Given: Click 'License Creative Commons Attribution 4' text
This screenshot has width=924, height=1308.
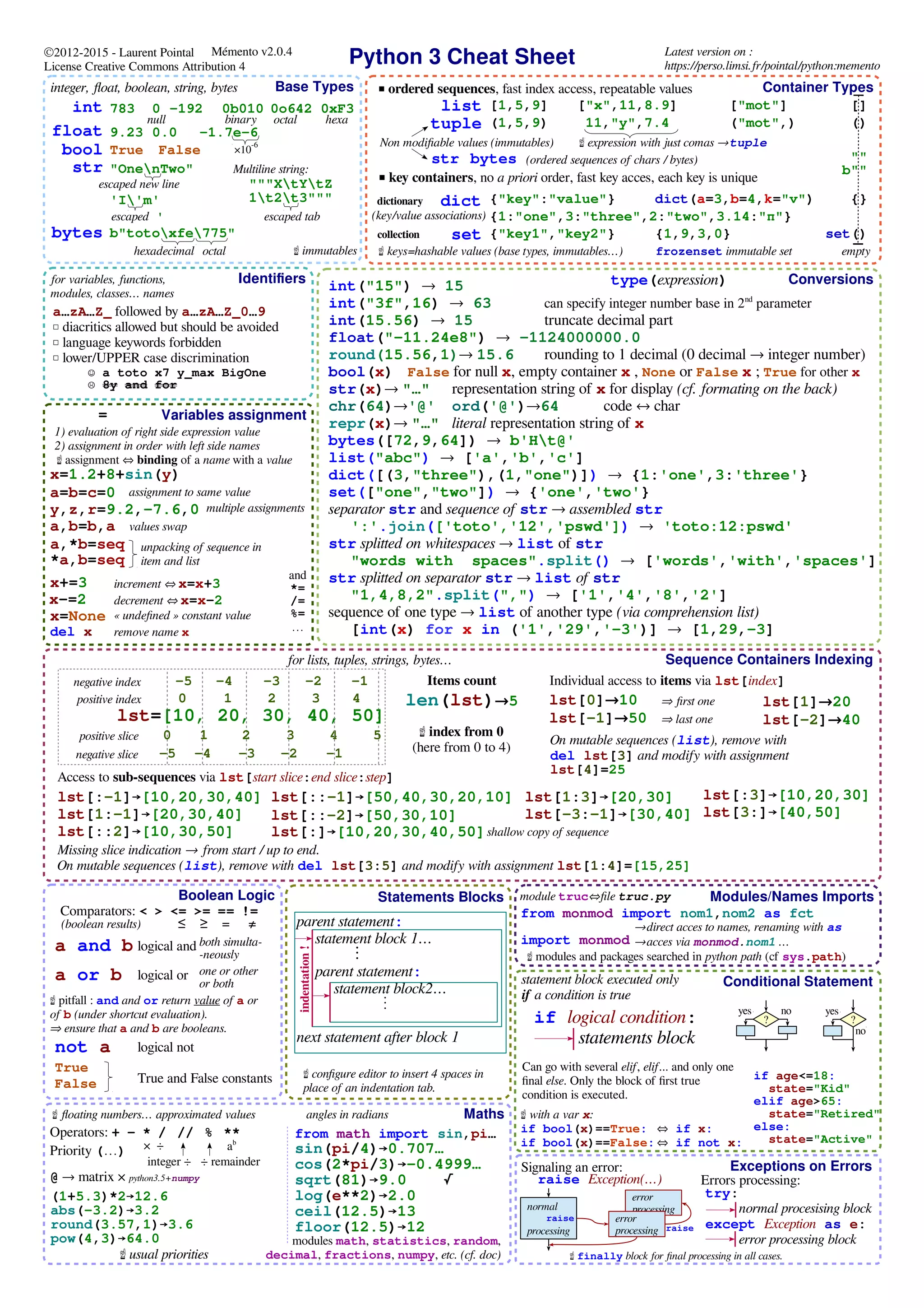Looking at the screenshot, I should (145, 67).
